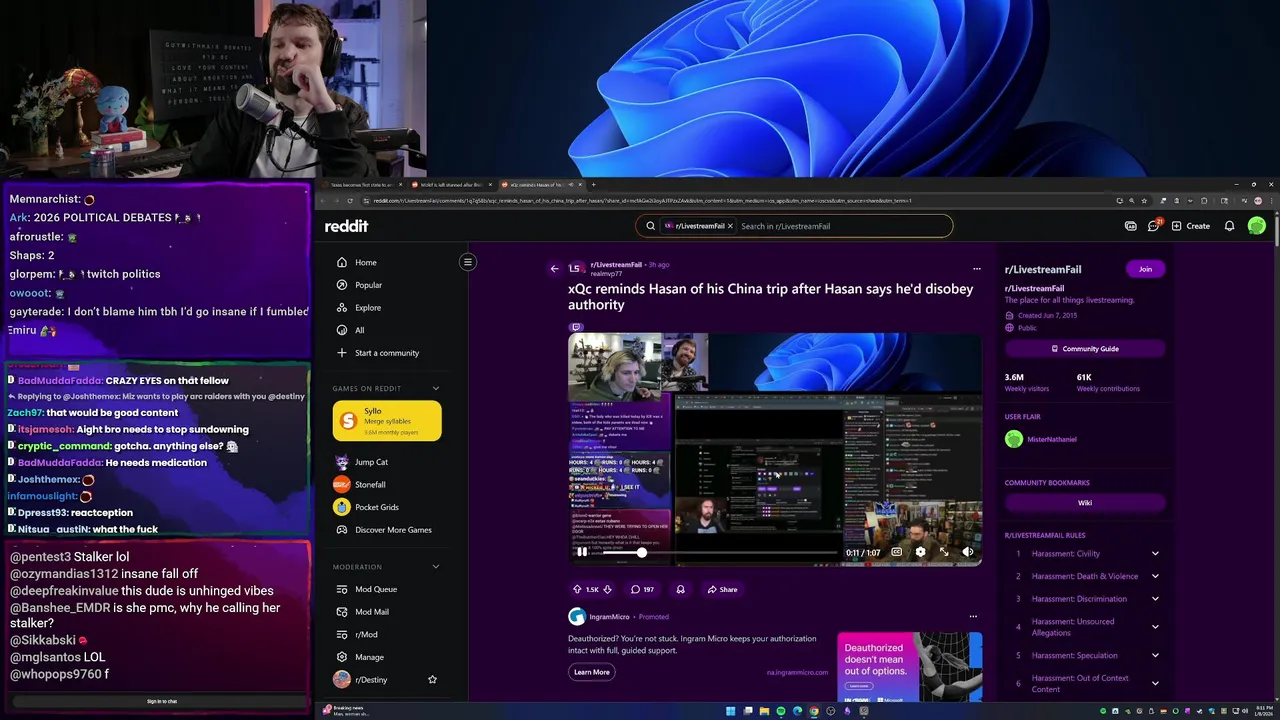Viewport: 1280px width, 720px height.
Task: Reload the browser page
Action: click(x=350, y=200)
